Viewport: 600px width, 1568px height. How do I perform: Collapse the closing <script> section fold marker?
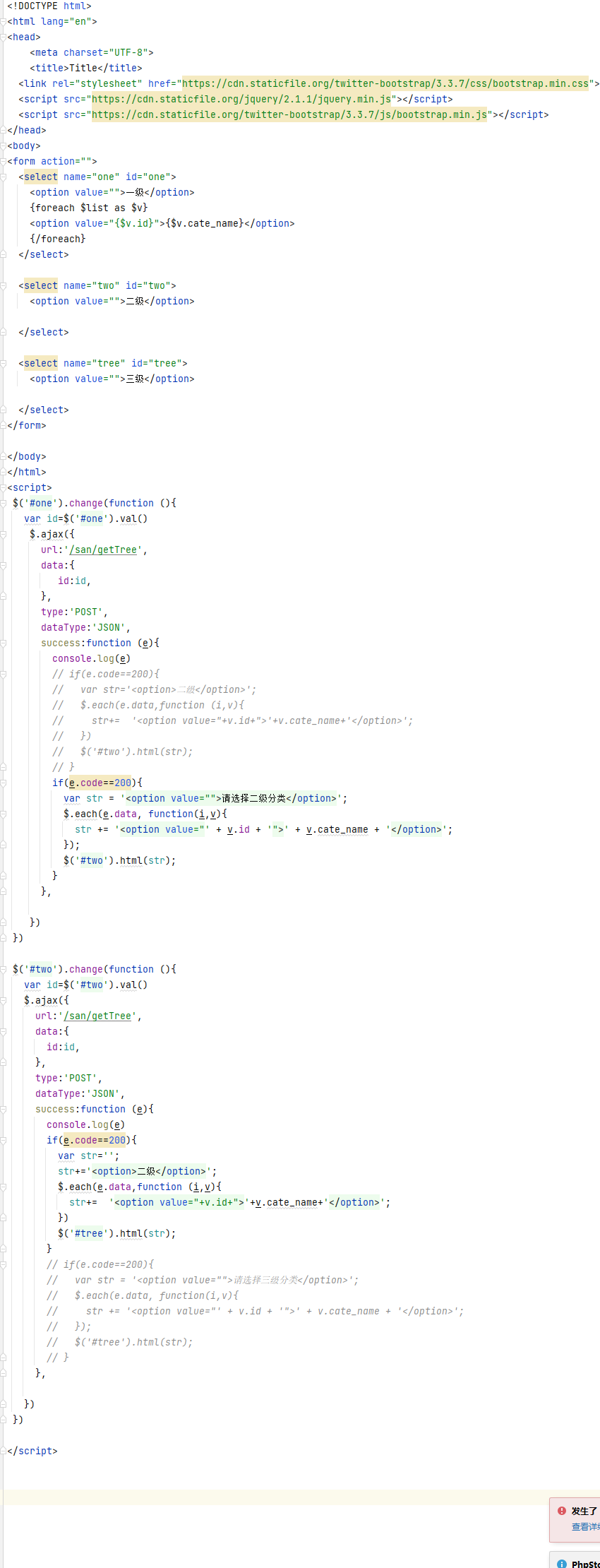(3, 1451)
